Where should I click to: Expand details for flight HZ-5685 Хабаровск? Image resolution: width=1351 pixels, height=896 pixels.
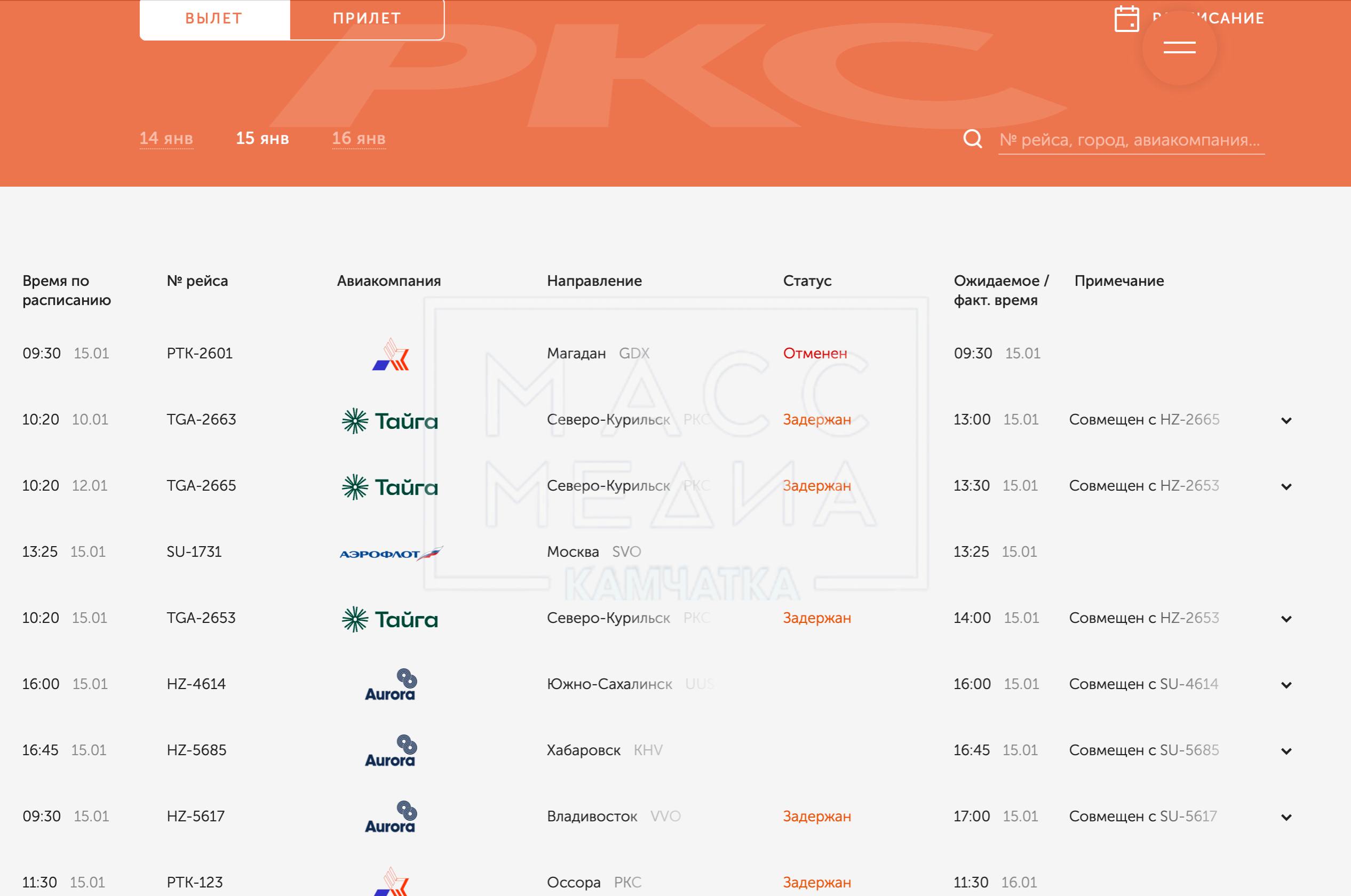tap(1286, 751)
